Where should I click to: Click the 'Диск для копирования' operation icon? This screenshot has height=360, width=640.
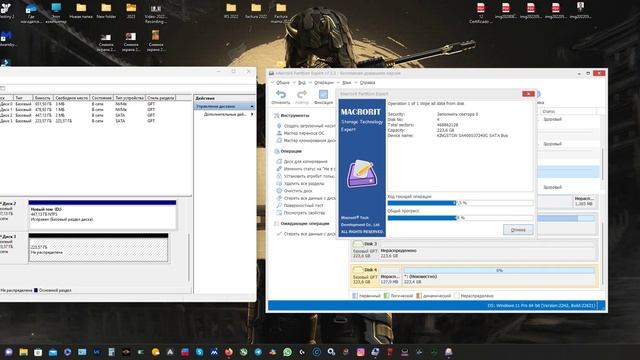(x=279, y=161)
